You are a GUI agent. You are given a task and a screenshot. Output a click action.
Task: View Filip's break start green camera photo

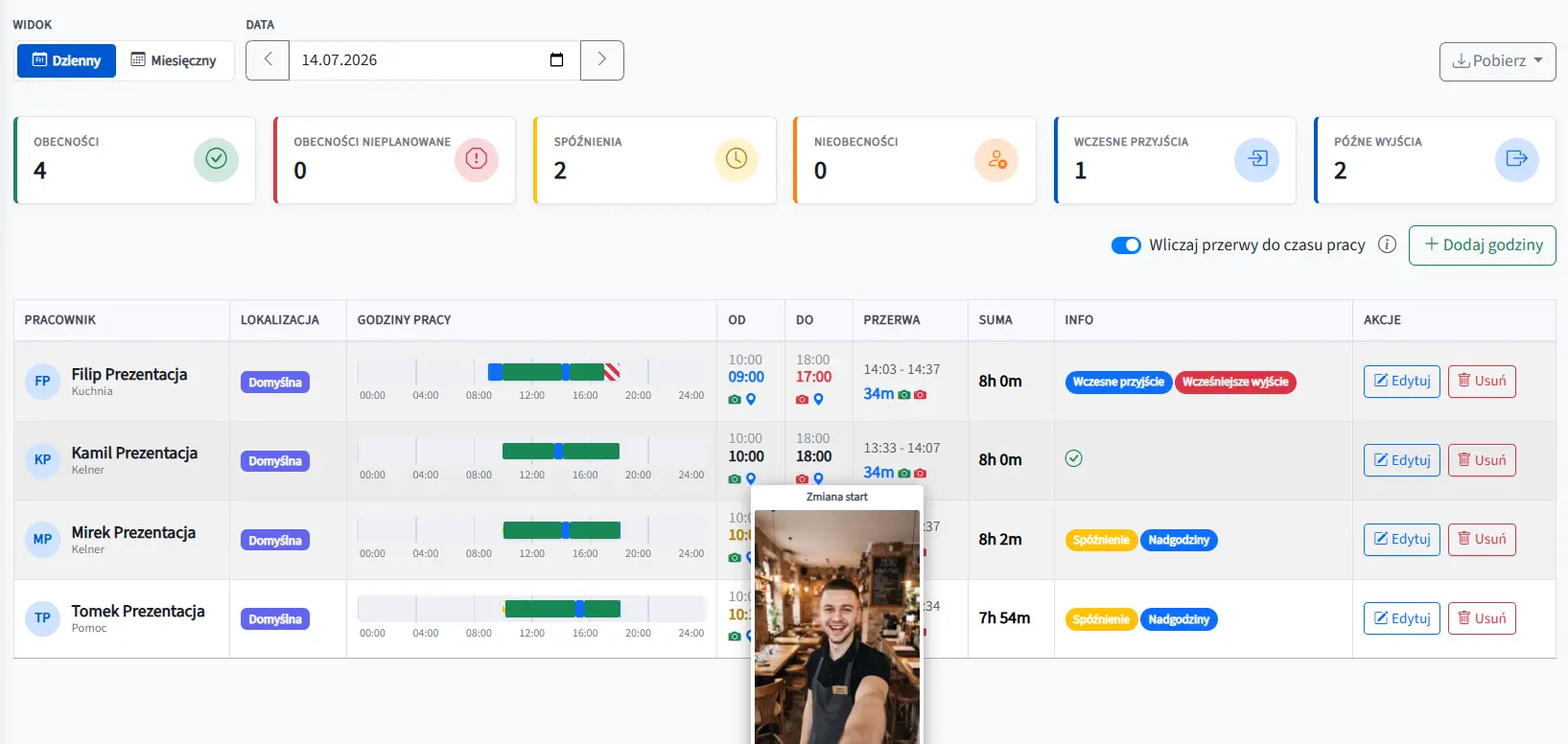point(903,394)
